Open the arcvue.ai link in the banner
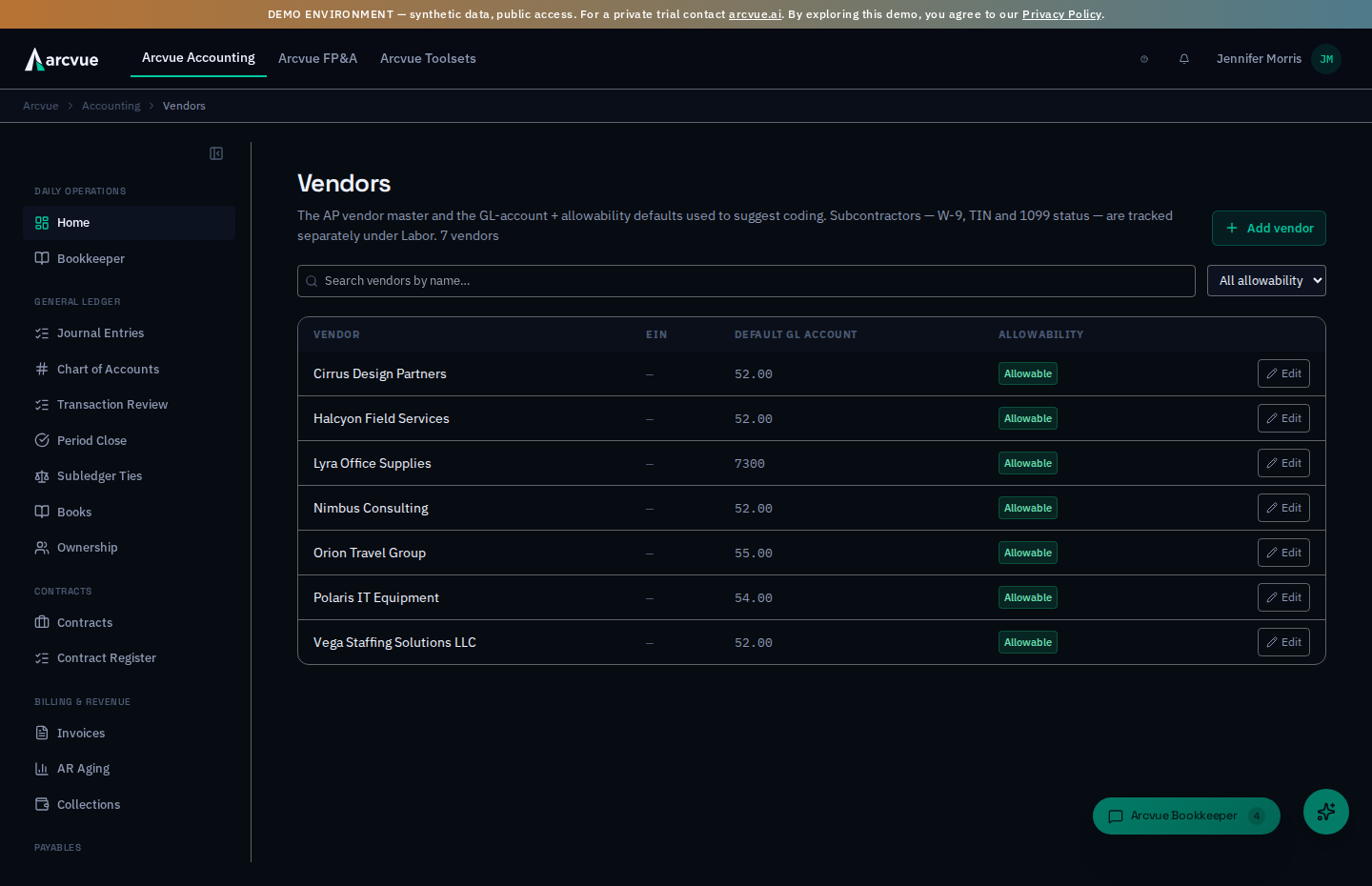Image resolution: width=1372 pixels, height=886 pixels. pos(755,14)
